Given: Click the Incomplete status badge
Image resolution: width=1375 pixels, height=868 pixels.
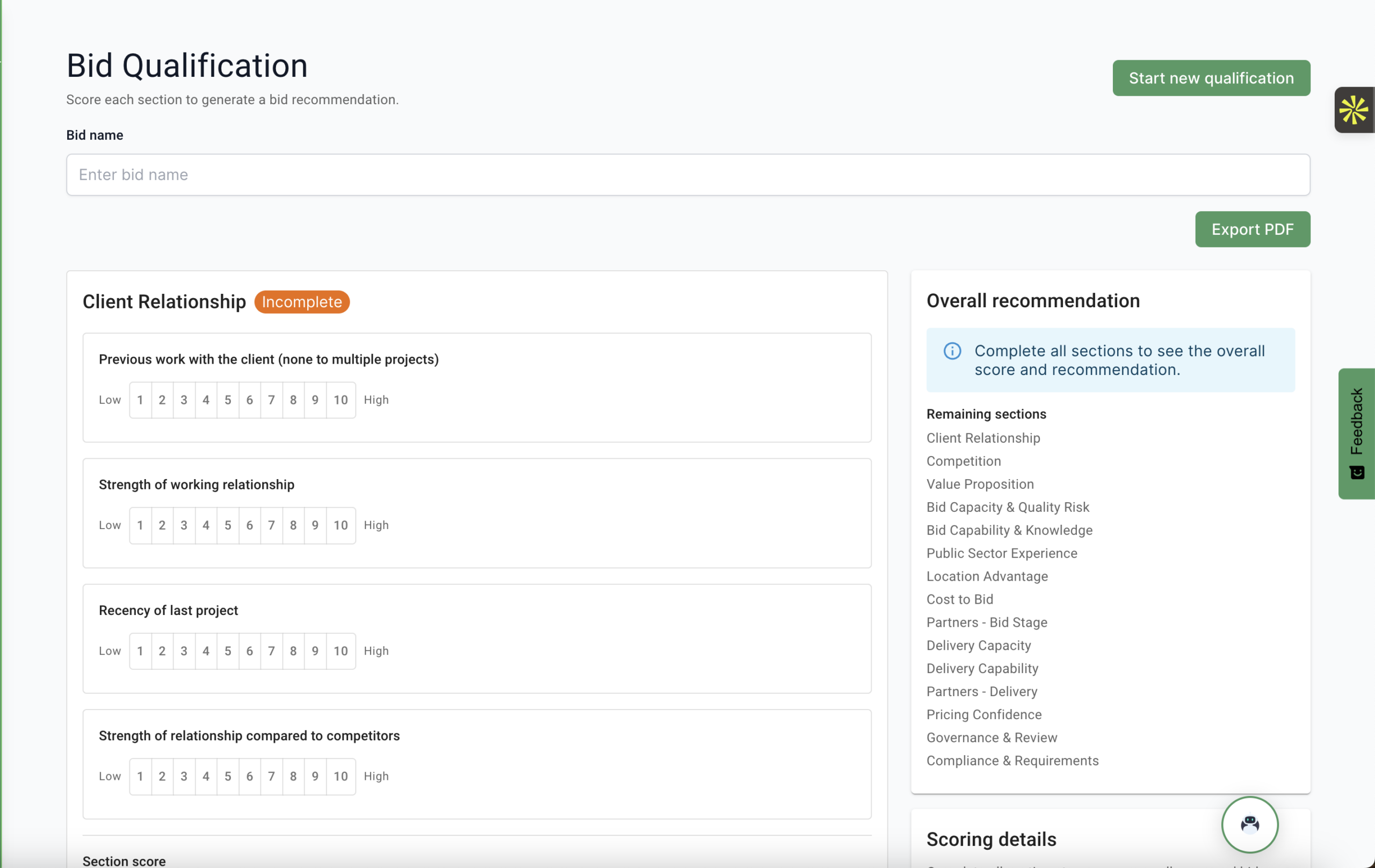Looking at the screenshot, I should coord(301,302).
